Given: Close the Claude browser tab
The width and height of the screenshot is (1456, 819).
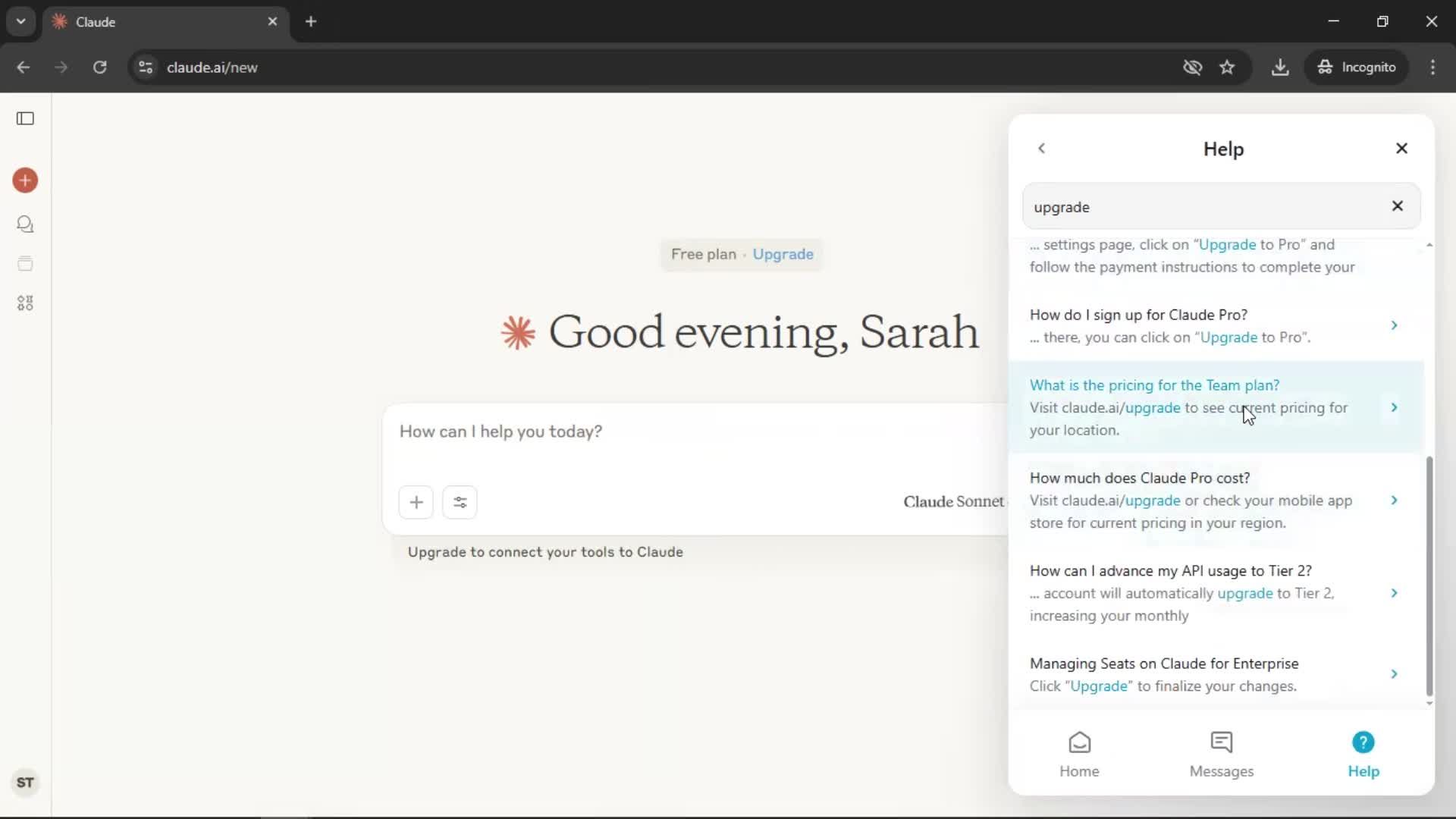Looking at the screenshot, I should point(273,22).
